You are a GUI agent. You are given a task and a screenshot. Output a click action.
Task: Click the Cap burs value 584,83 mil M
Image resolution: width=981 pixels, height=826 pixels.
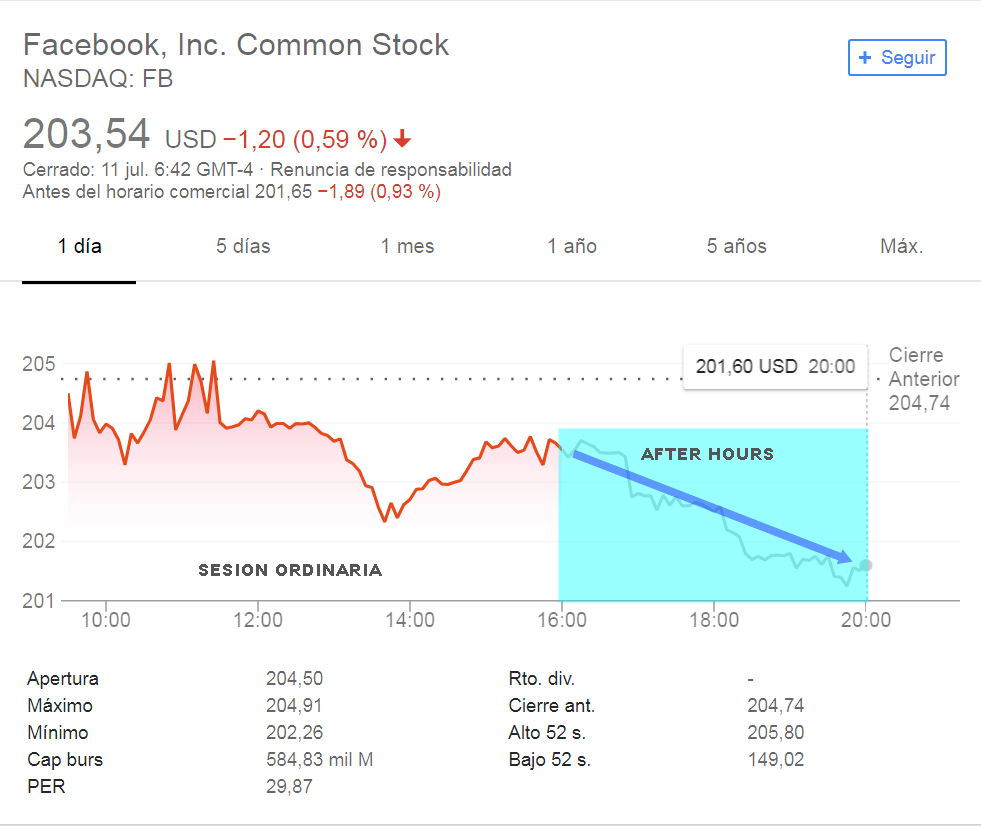(x=319, y=760)
